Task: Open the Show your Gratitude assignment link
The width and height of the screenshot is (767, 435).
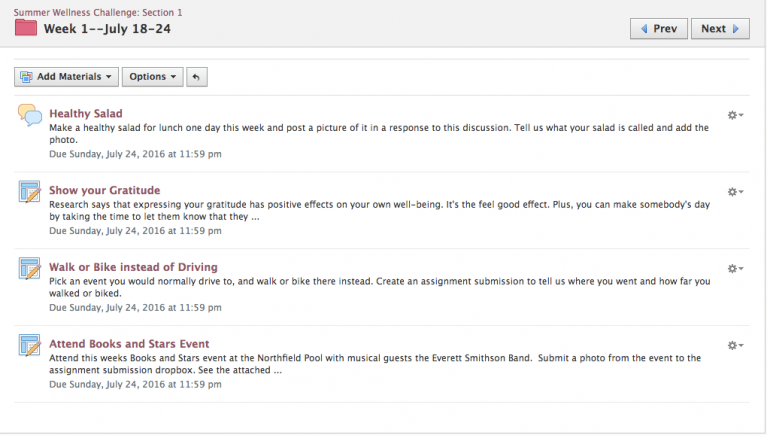Action: click(105, 190)
